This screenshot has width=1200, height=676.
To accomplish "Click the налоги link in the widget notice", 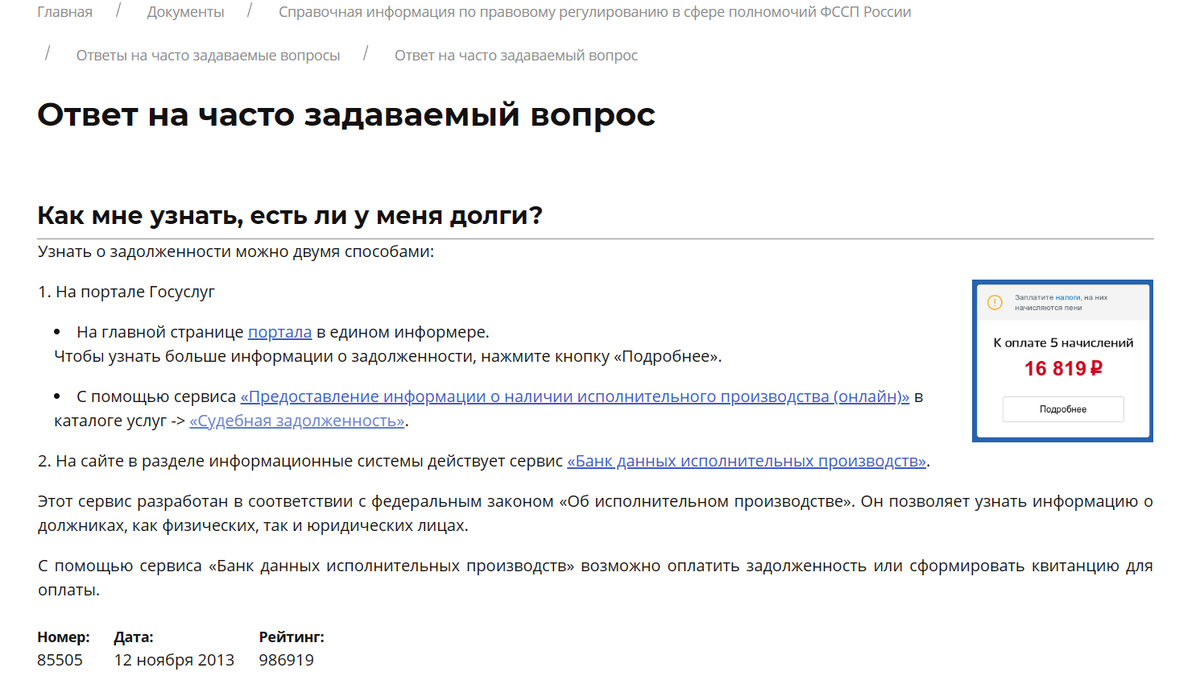I will pyautogui.click(x=1067, y=297).
